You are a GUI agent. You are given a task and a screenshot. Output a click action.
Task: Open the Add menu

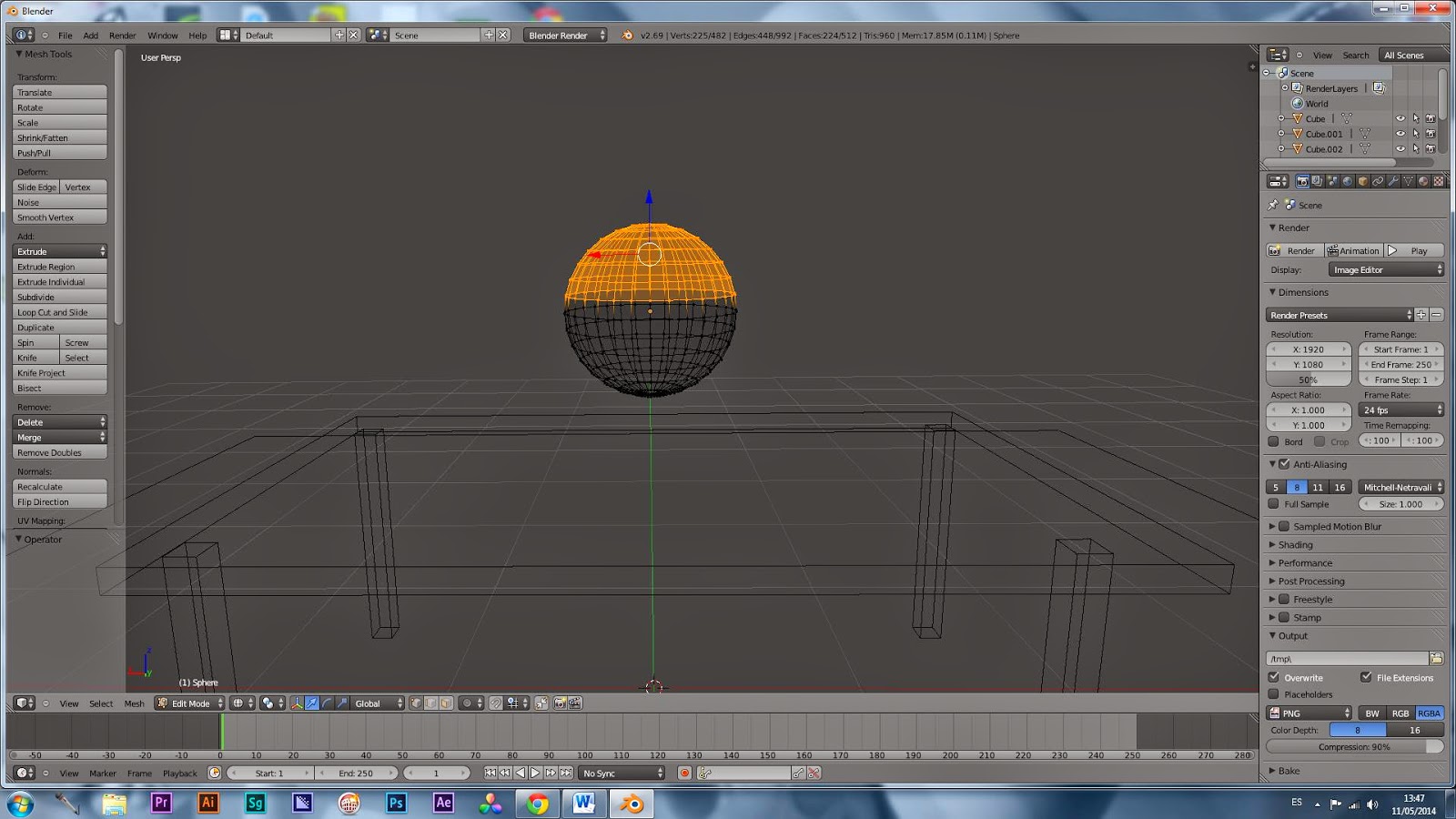click(90, 35)
